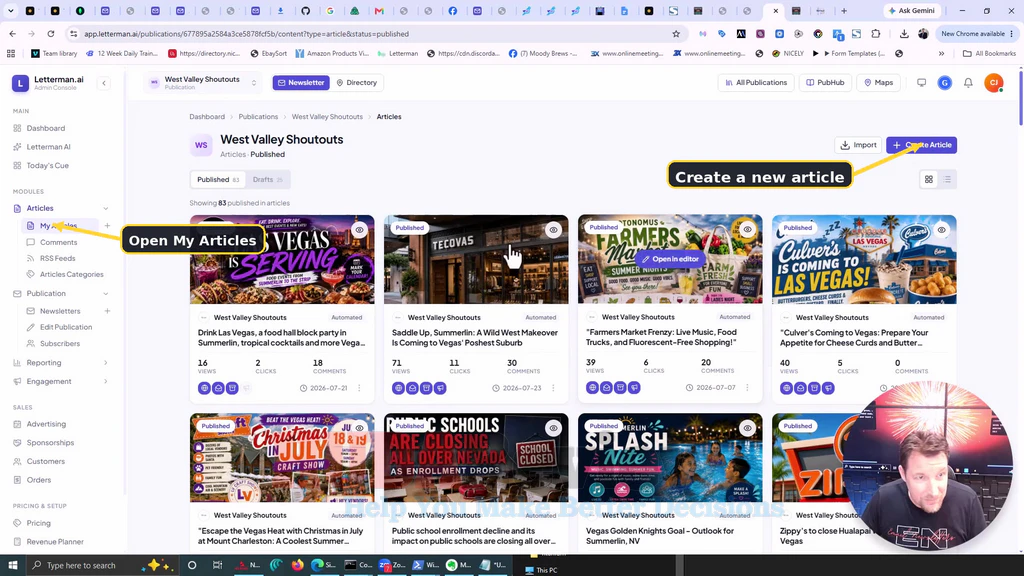Collapse the Articles module section
This screenshot has height=576, width=1024.
click(106, 208)
